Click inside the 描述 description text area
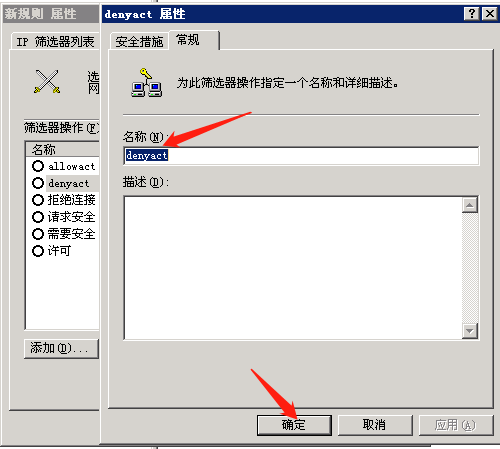500x449 pixels. [293, 268]
